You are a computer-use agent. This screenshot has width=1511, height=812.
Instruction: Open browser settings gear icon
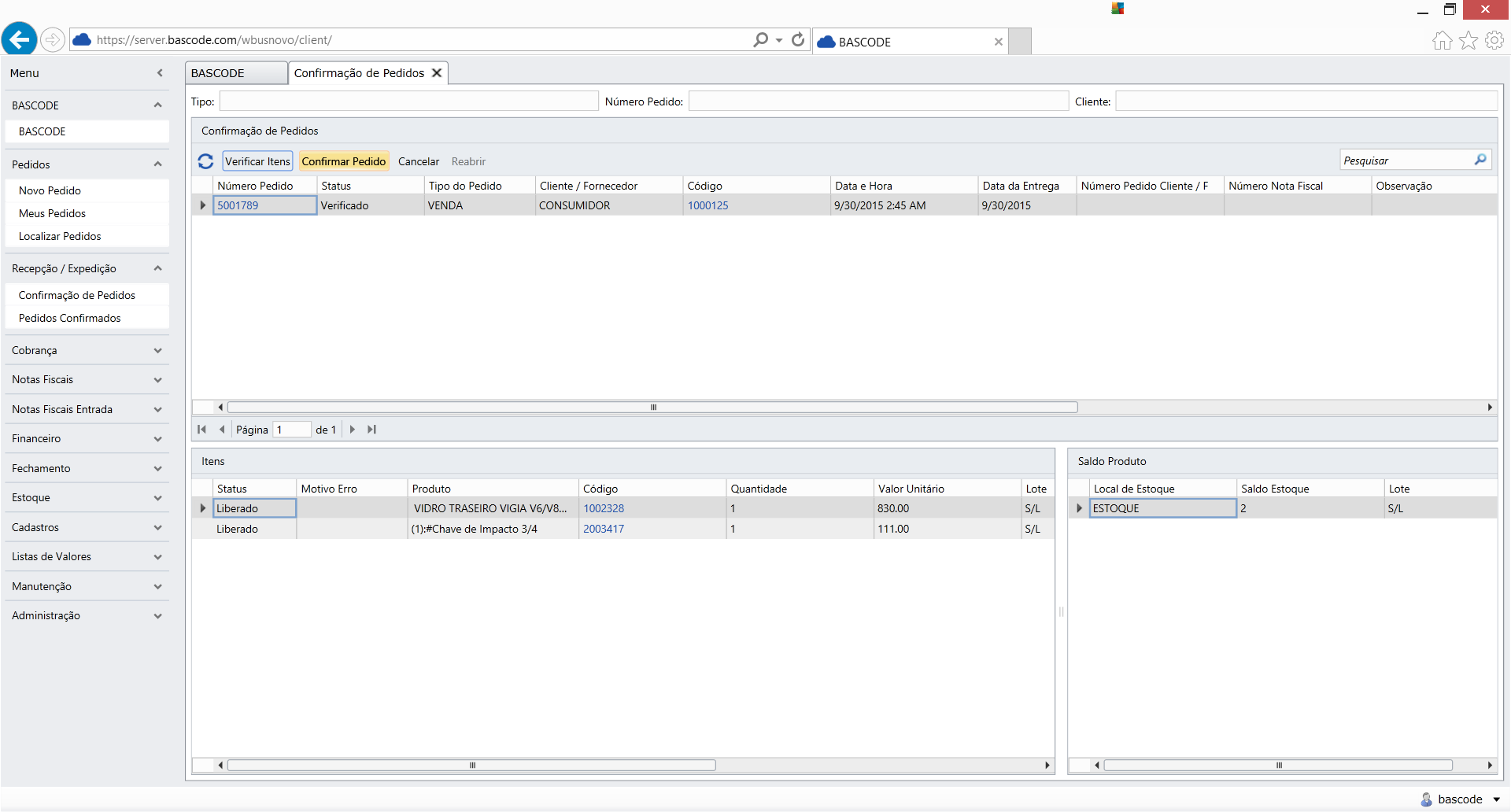click(x=1494, y=40)
